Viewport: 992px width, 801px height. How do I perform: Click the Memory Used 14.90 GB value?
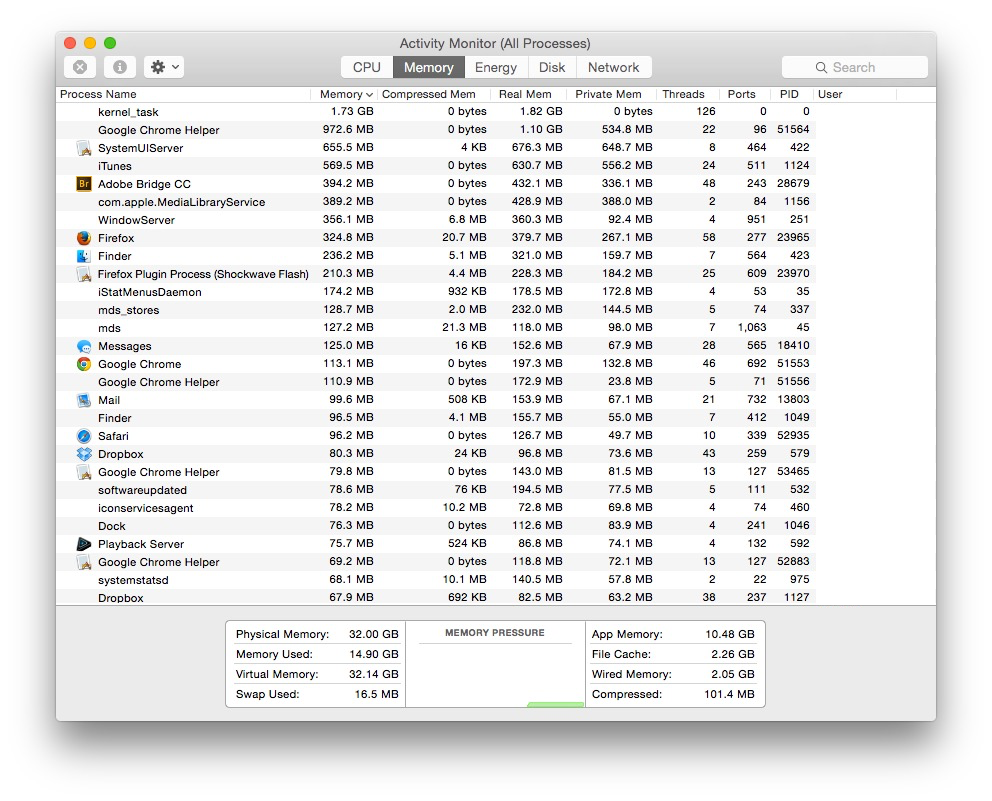(x=373, y=654)
